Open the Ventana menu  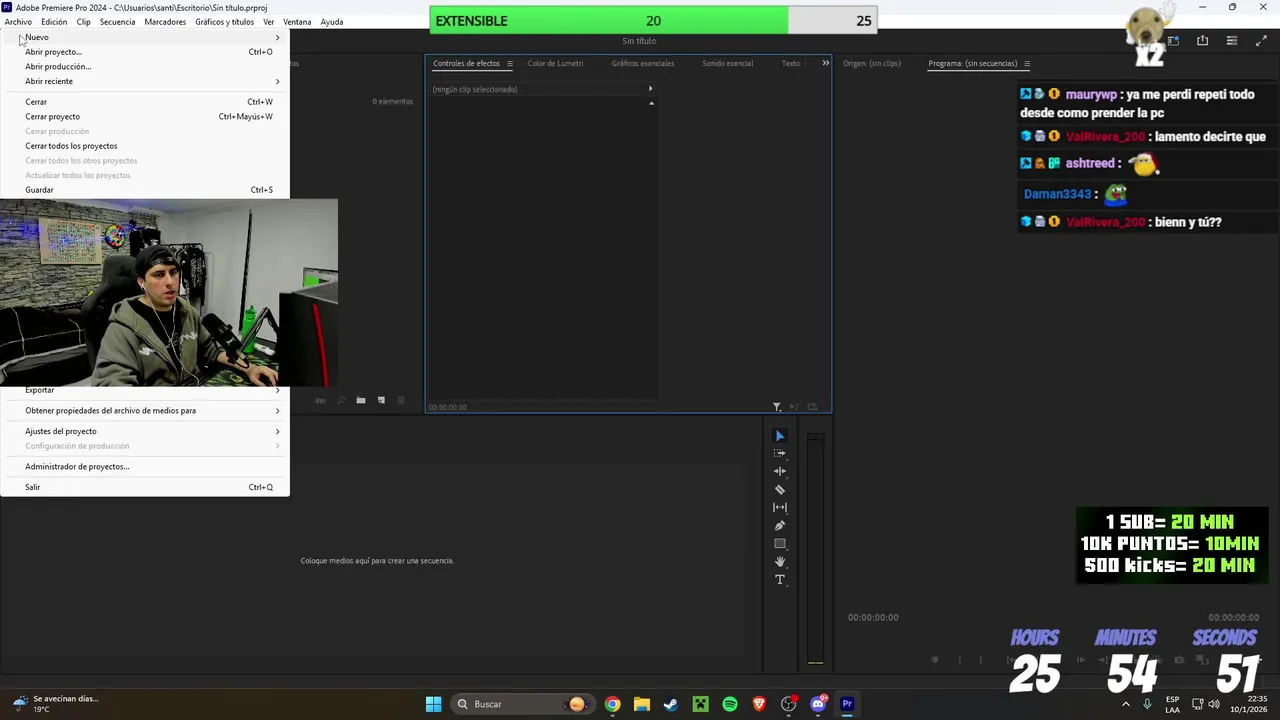point(297,22)
